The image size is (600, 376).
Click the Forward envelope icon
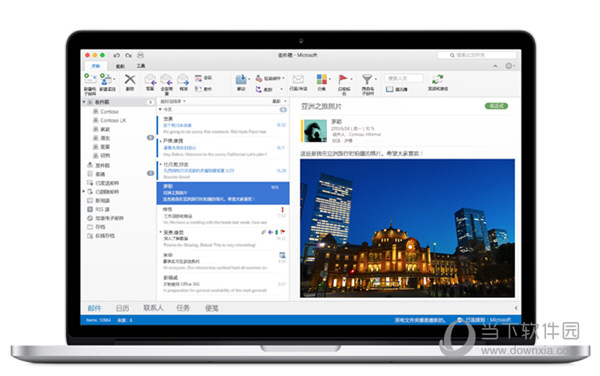[183, 80]
